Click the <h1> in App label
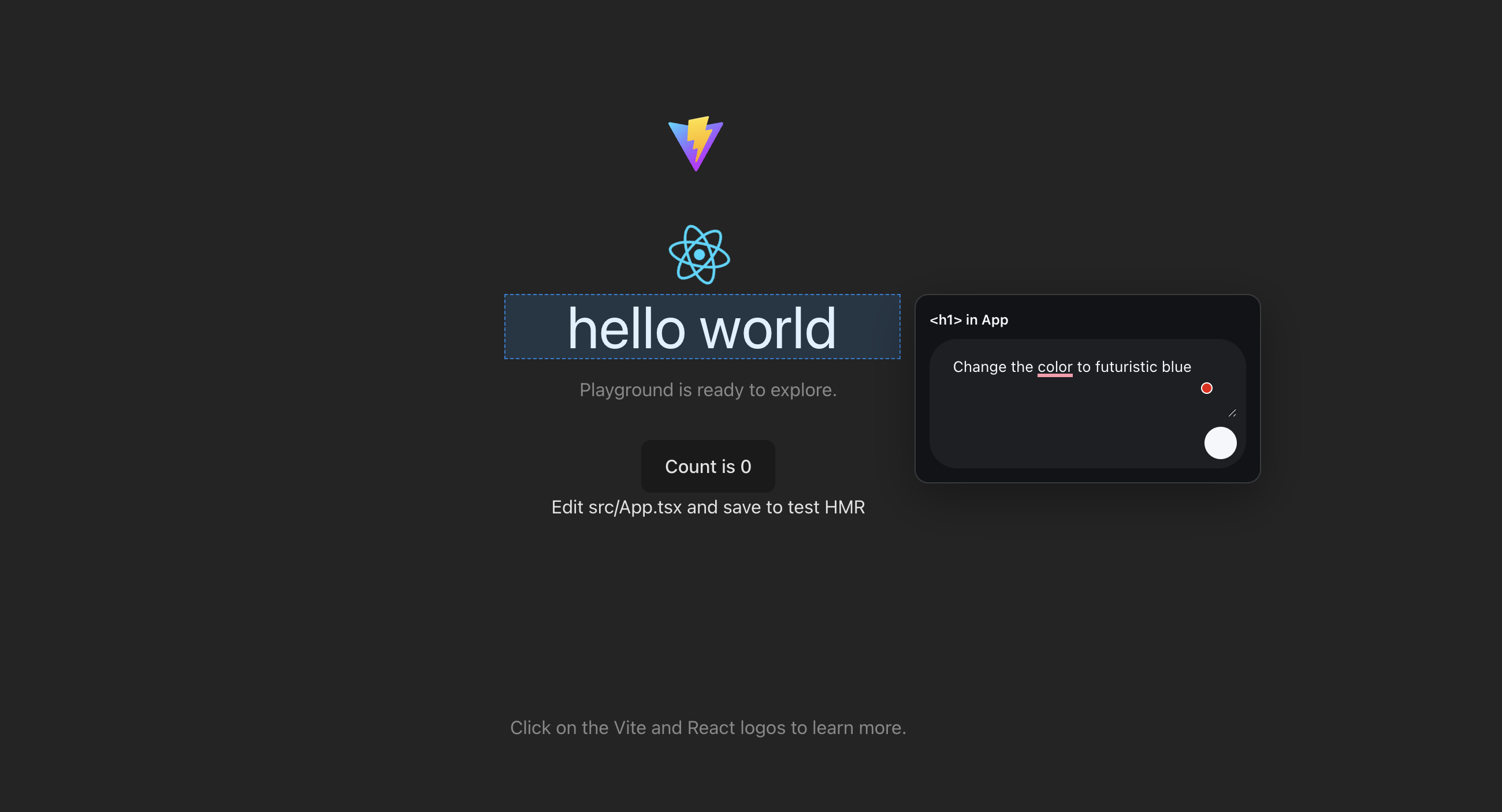Viewport: 1502px width, 812px height. (968, 320)
